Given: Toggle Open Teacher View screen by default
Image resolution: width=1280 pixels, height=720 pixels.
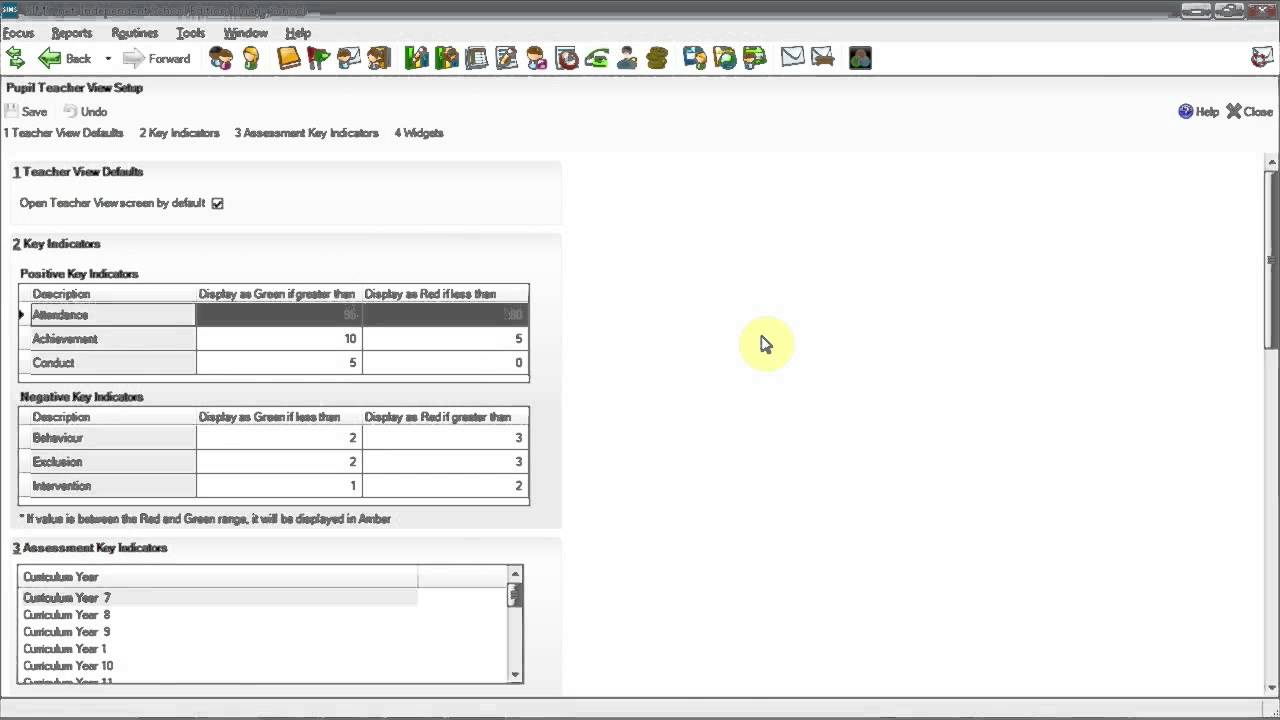Looking at the screenshot, I should tap(217, 203).
